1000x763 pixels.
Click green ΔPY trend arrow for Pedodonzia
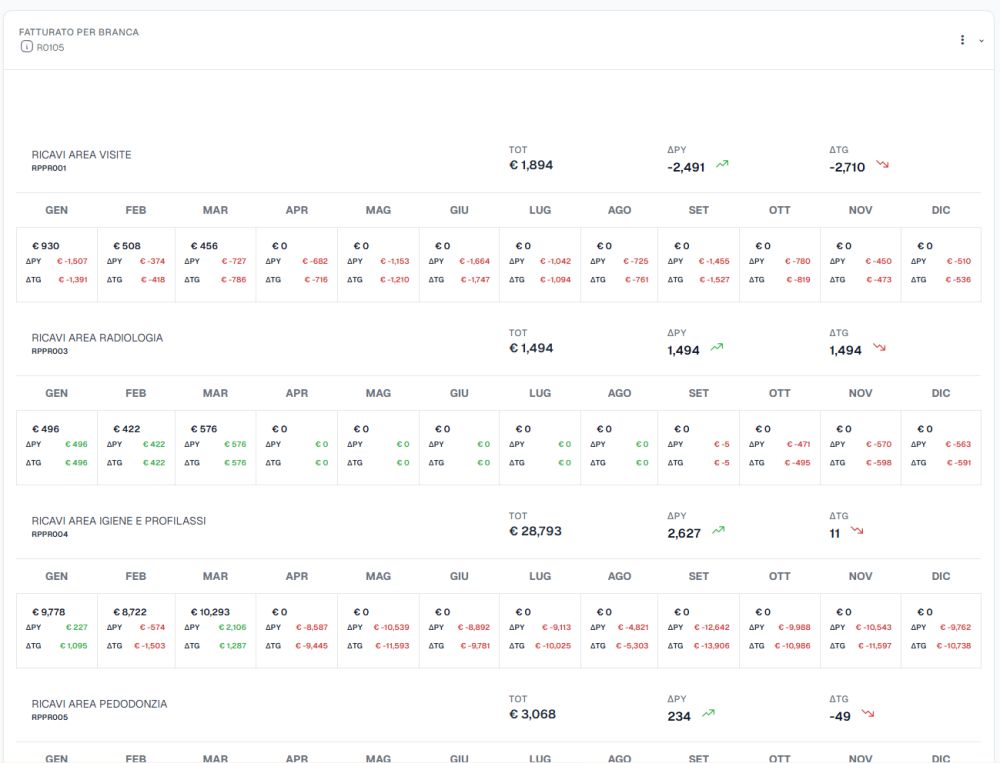709,713
